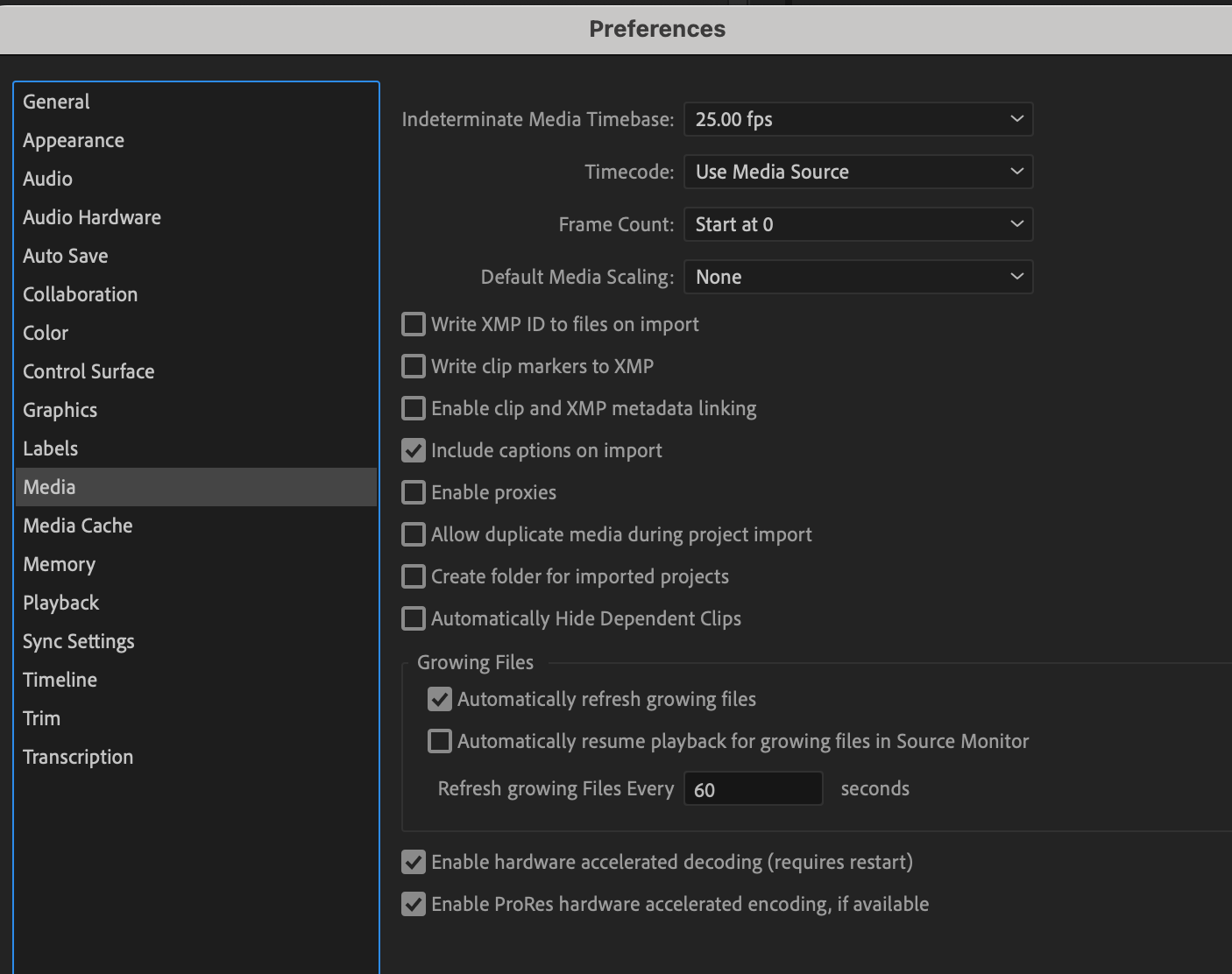The width and height of the screenshot is (1232, 974).
Task: Open the Indeterminate Media Timebase dropdown
Action: (858, 119)
